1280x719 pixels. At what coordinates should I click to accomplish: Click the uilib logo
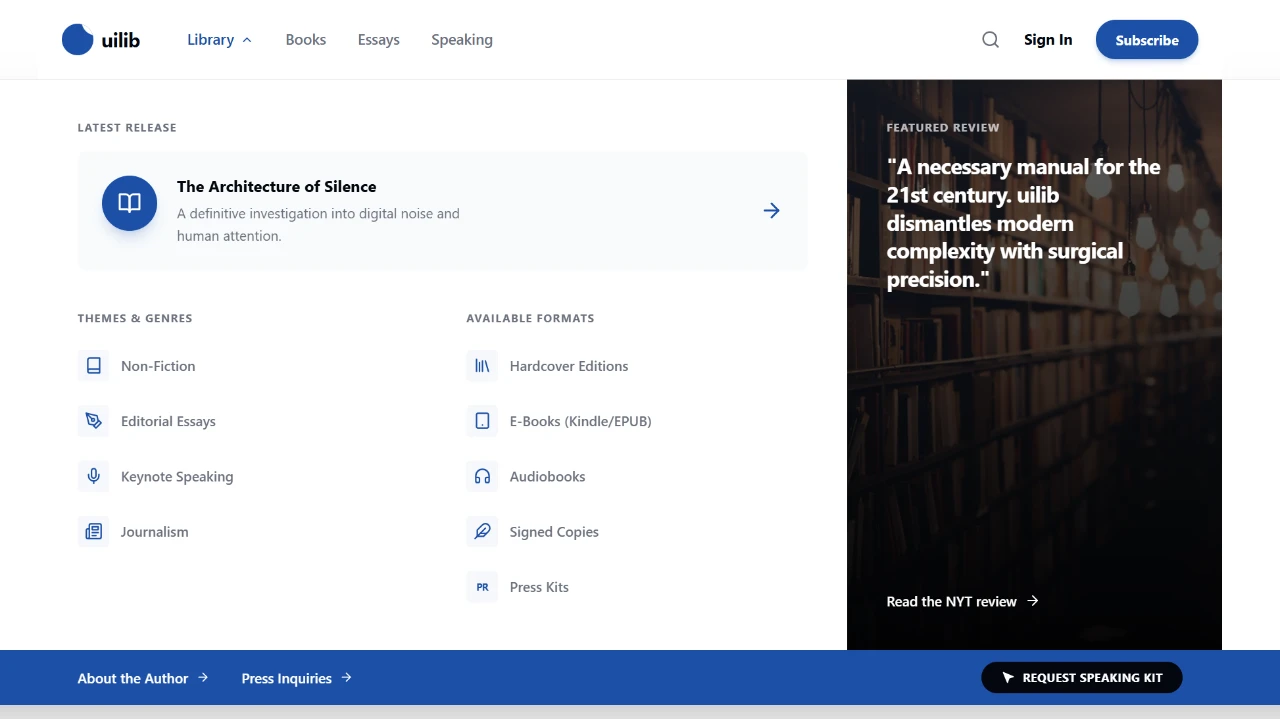[x=101, y=39]
